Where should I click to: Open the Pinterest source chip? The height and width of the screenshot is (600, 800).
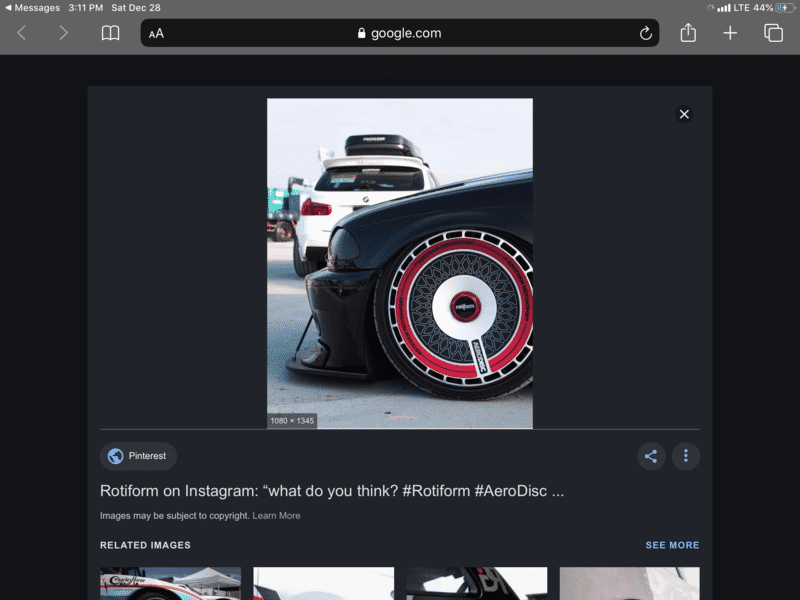tap(138, 456)
